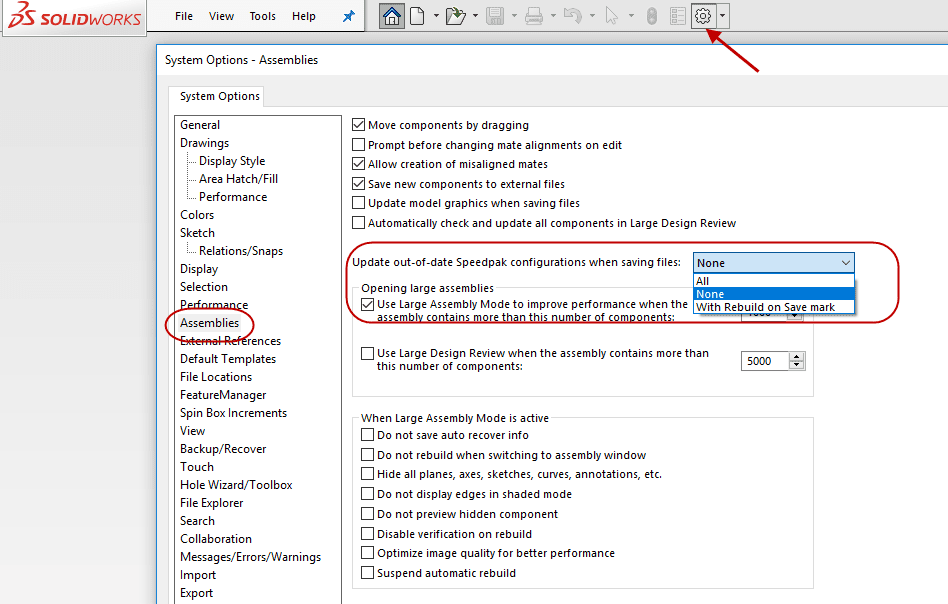The image size is (948, 604).
Task: Click the Open file icon
Action: (455, 16)
